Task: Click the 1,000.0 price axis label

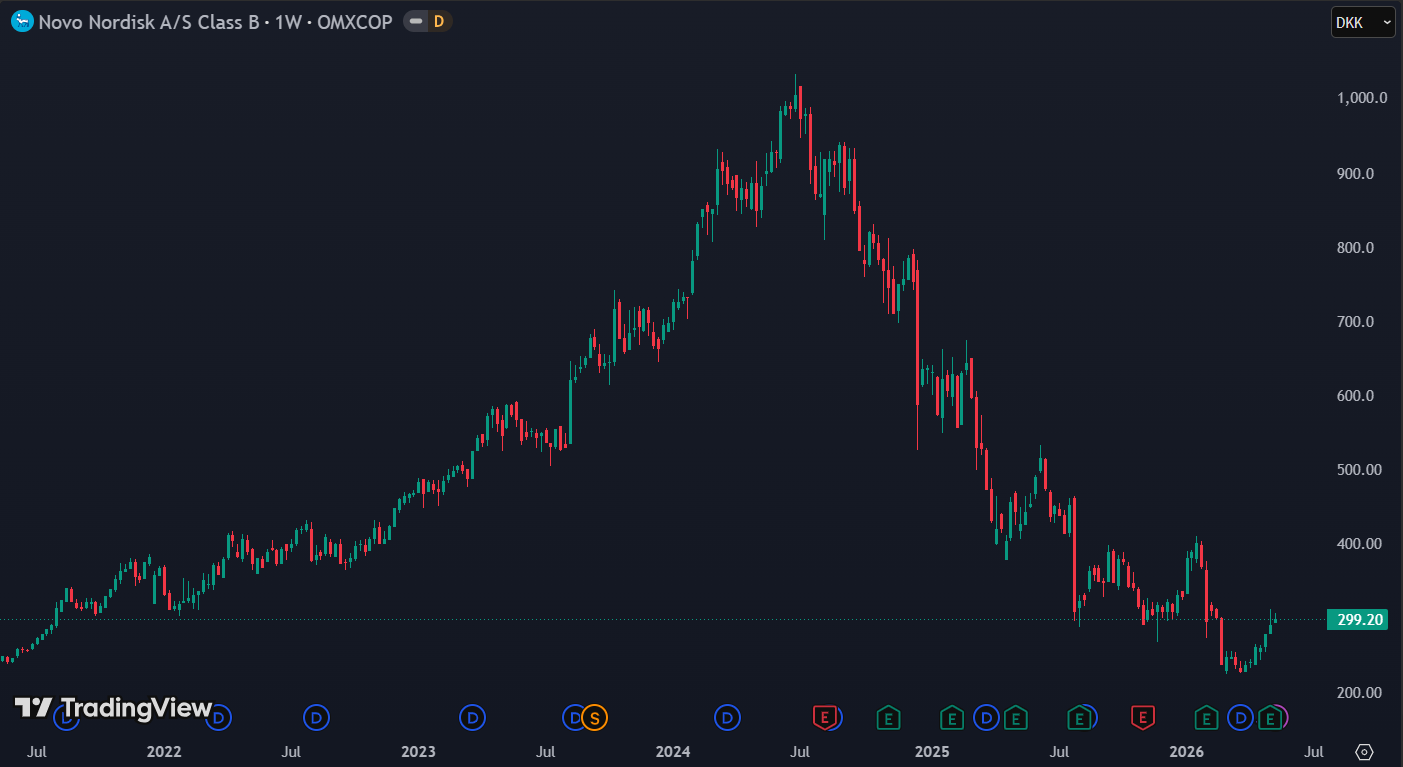Action: (x=1362, y=98)
